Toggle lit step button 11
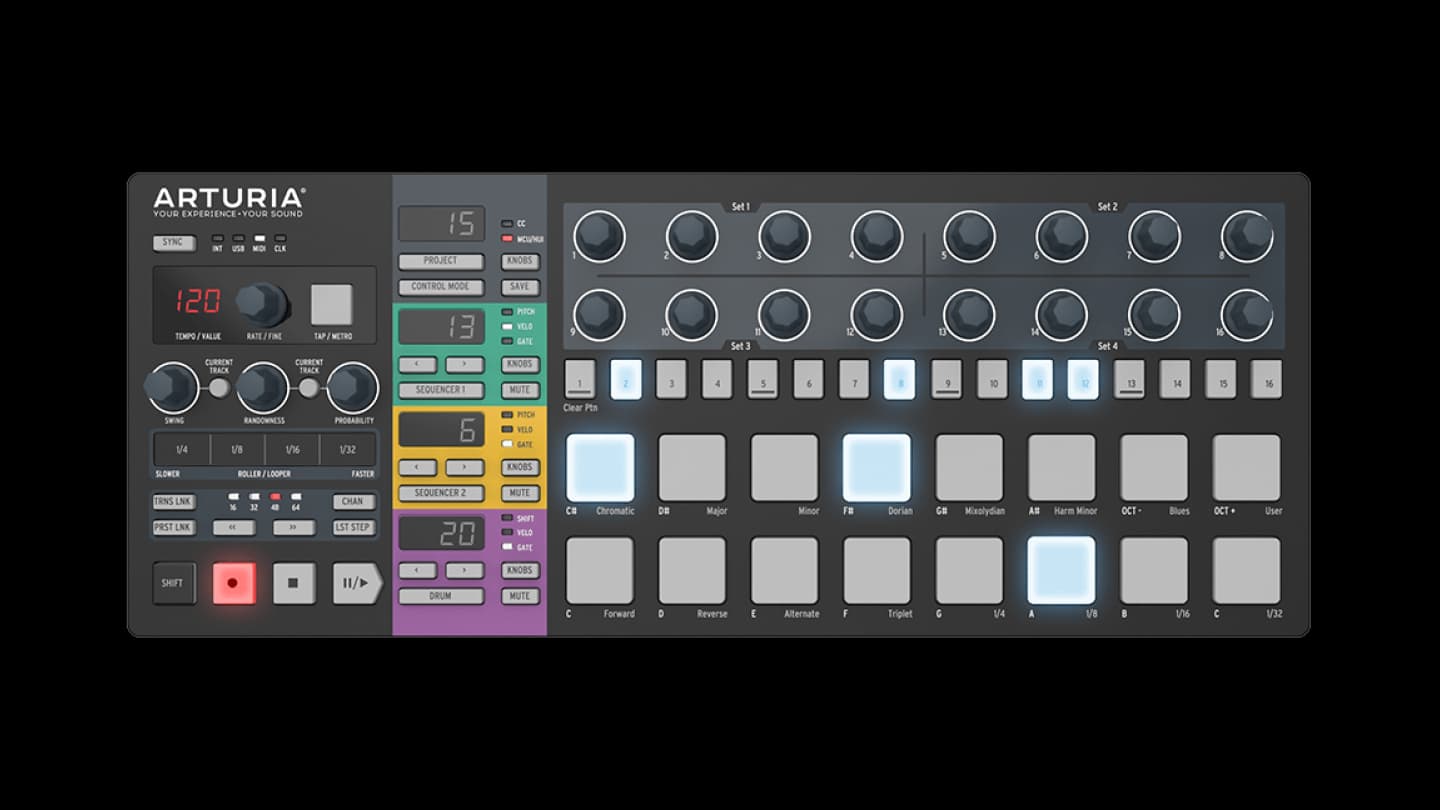1440x810 pixels. pos(1037,380)
